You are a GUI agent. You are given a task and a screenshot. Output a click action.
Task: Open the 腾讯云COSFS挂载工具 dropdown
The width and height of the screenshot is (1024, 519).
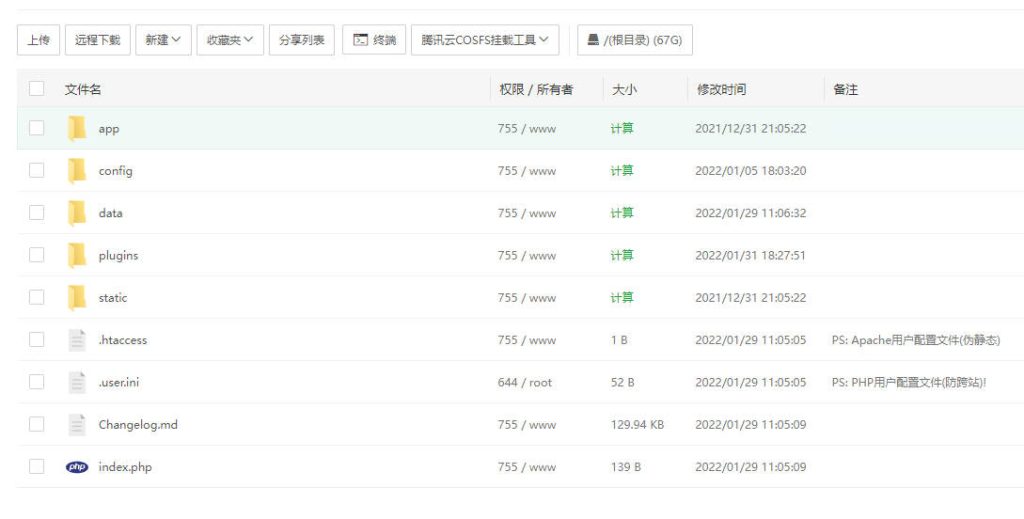pyautogui.click(x=485, y=40)
